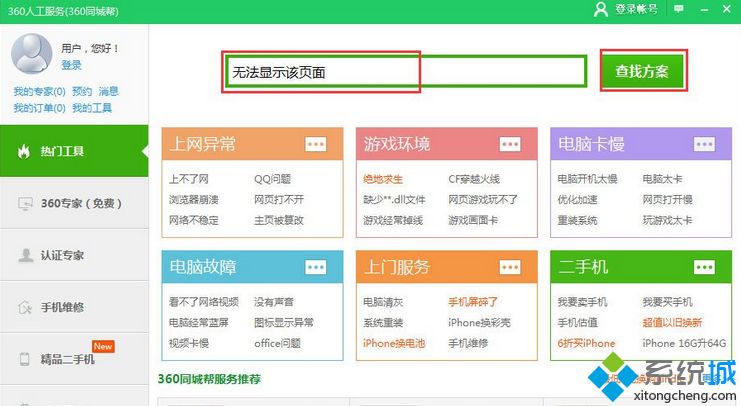Open the 手机维修 sidebar tab
The width and height of the screenshot is (741, 406).
(x=74, y=307)
